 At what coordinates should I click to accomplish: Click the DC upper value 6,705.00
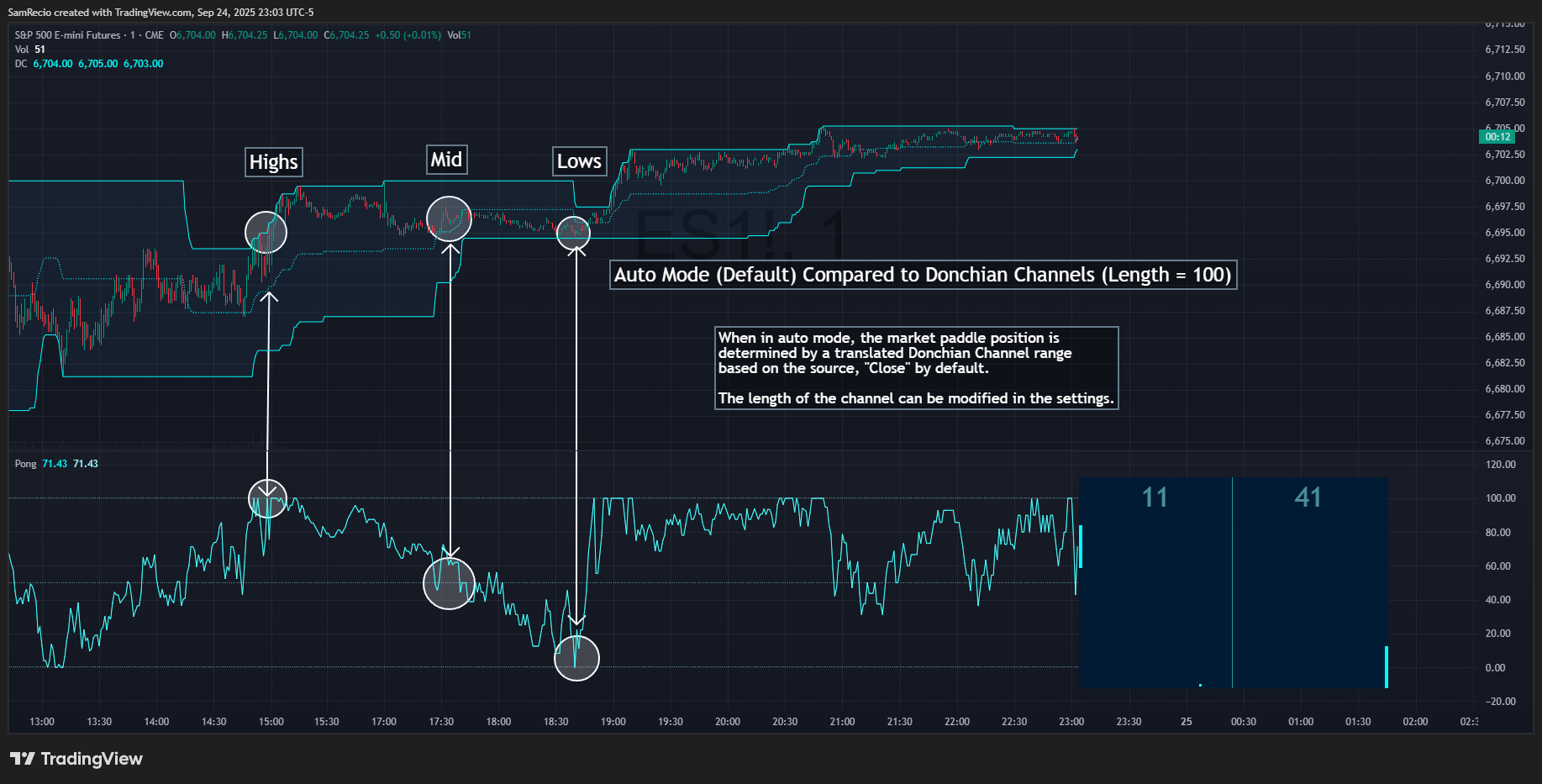click(98, 64)
